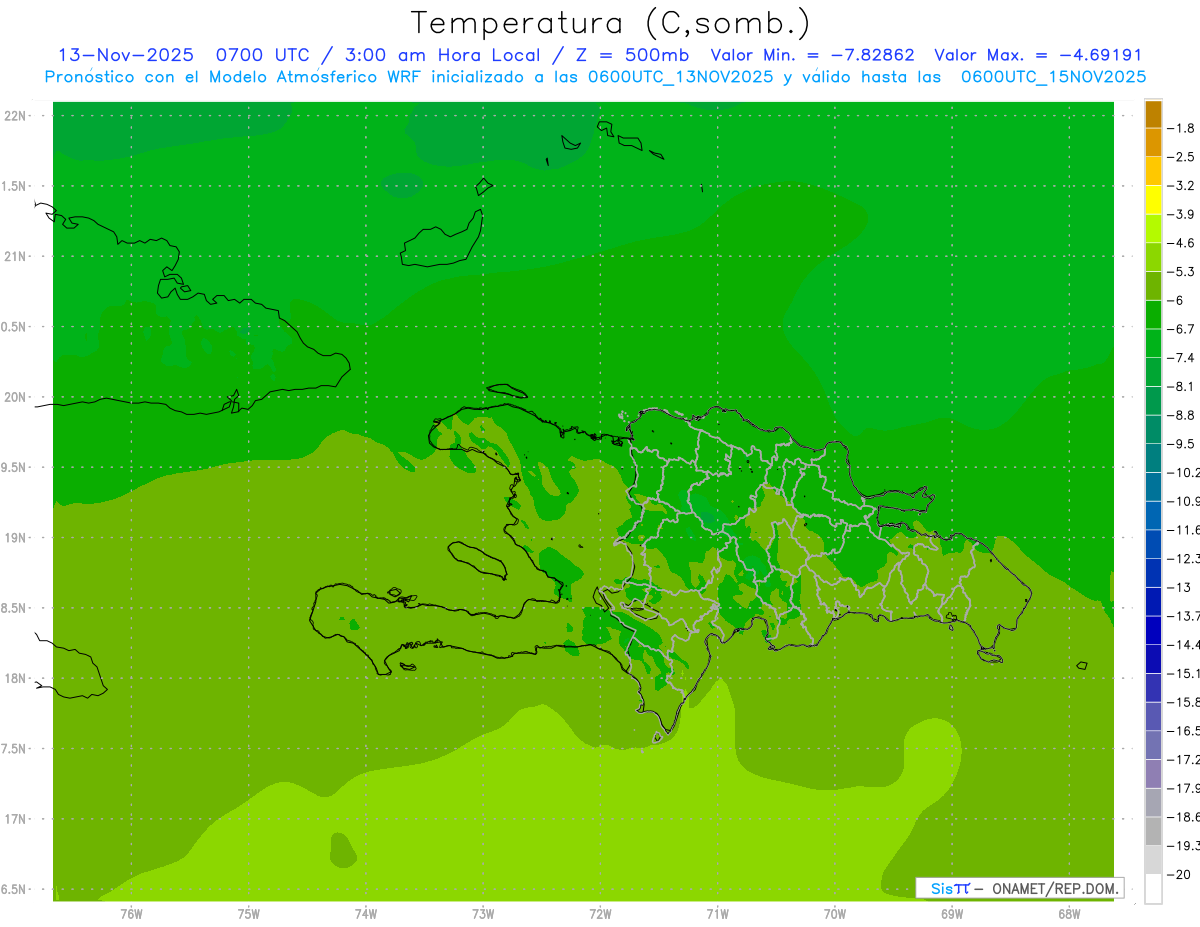Click the colorbar value "-3.9"
1200x927 pixels.
coord(1181,214)
